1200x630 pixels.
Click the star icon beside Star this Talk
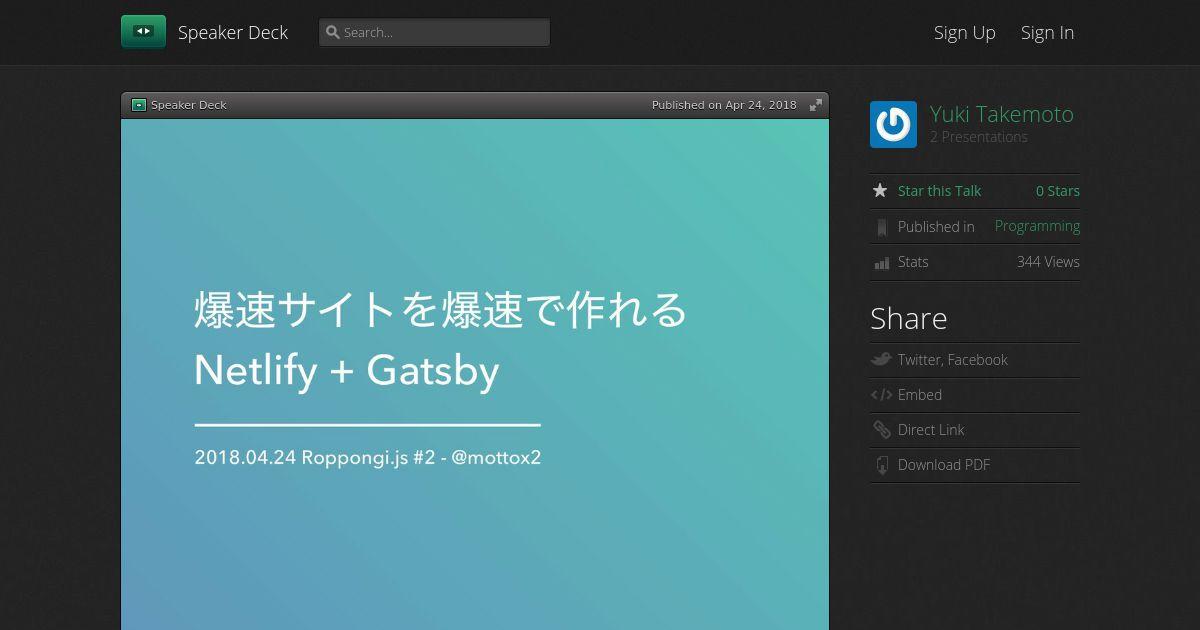(880, 190)
